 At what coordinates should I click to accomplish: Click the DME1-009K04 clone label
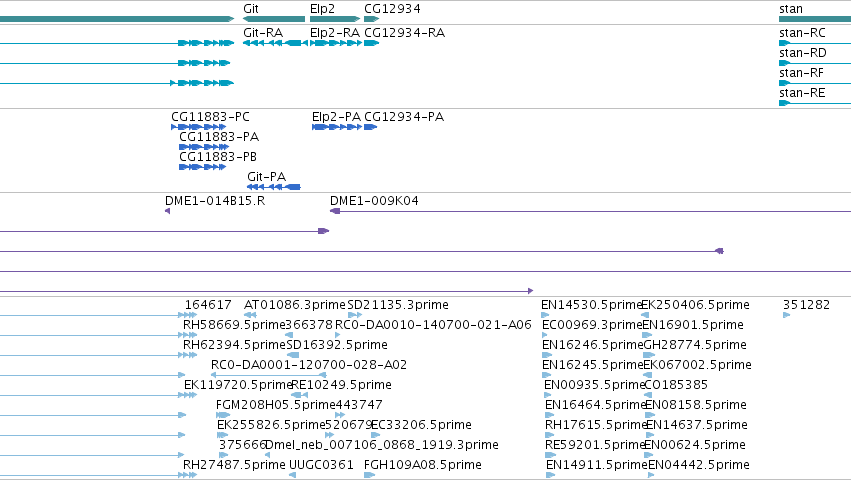(374, 201)
